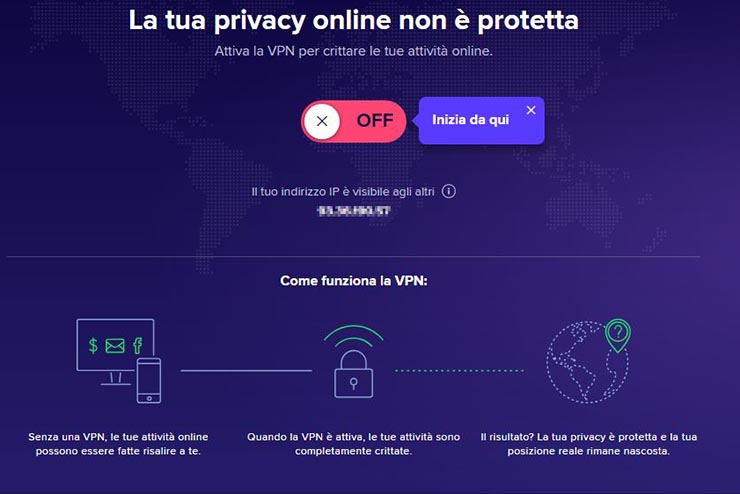Open the IP address info icon
Screen dimensions: 740x494
tap(449, 190)
